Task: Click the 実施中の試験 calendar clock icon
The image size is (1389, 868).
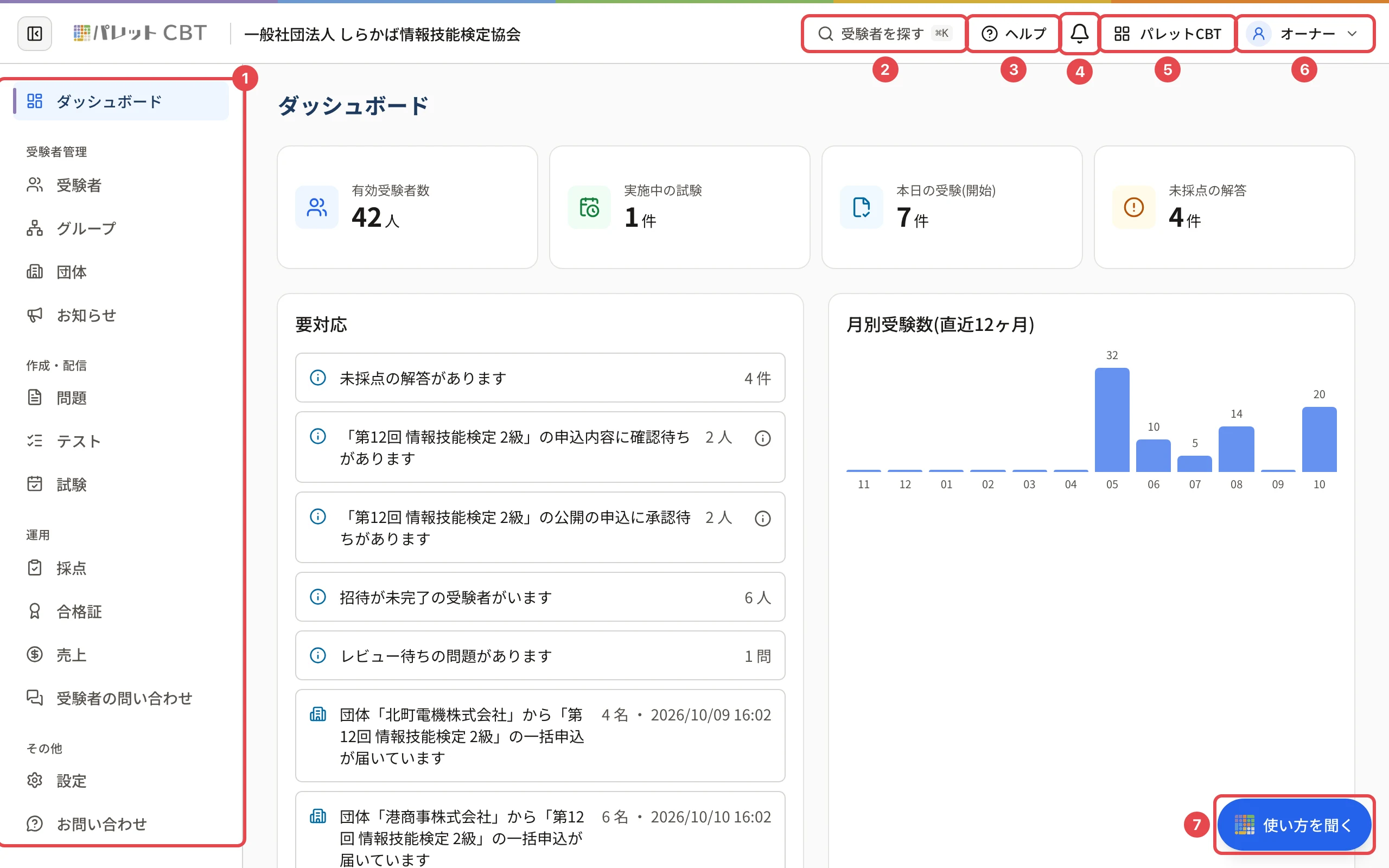Action: click(x=589, y=207)
